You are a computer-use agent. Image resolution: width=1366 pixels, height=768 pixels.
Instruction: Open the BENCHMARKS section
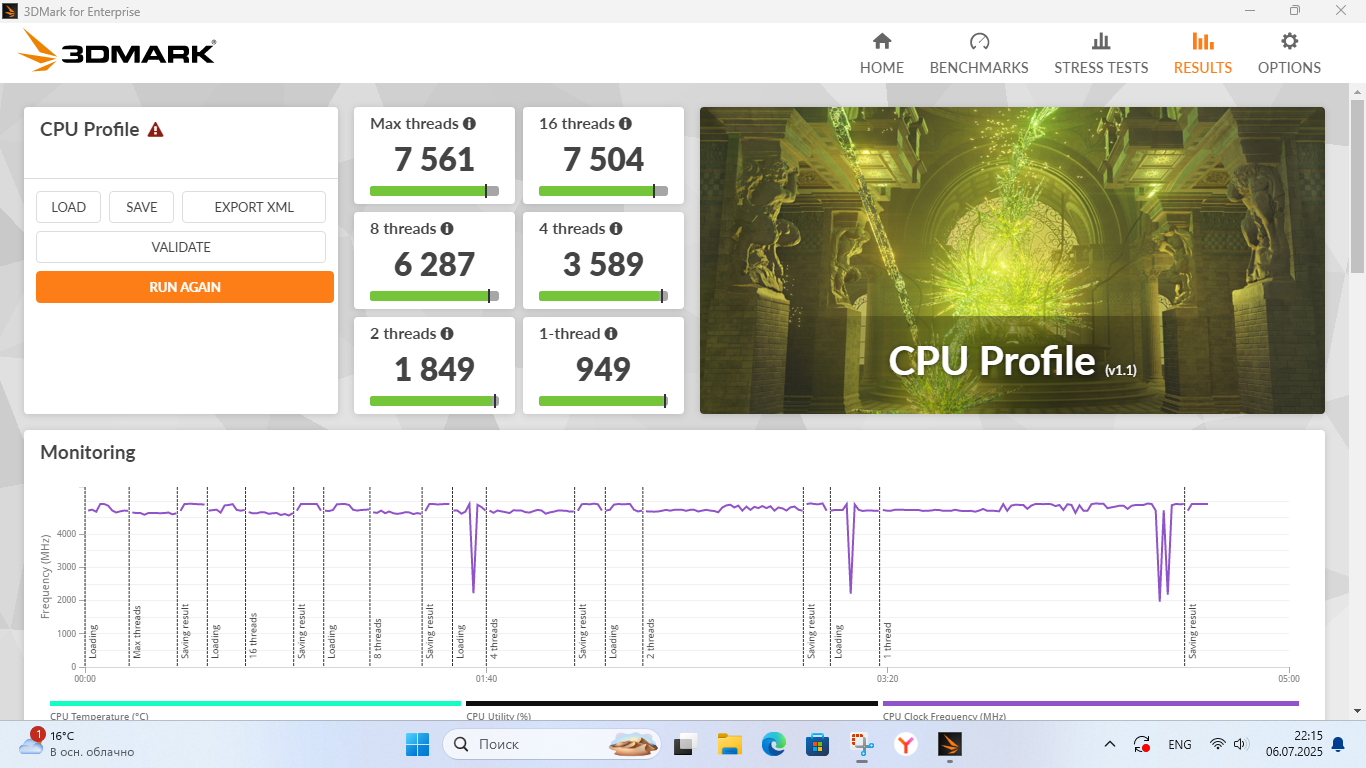click(979, 54)
